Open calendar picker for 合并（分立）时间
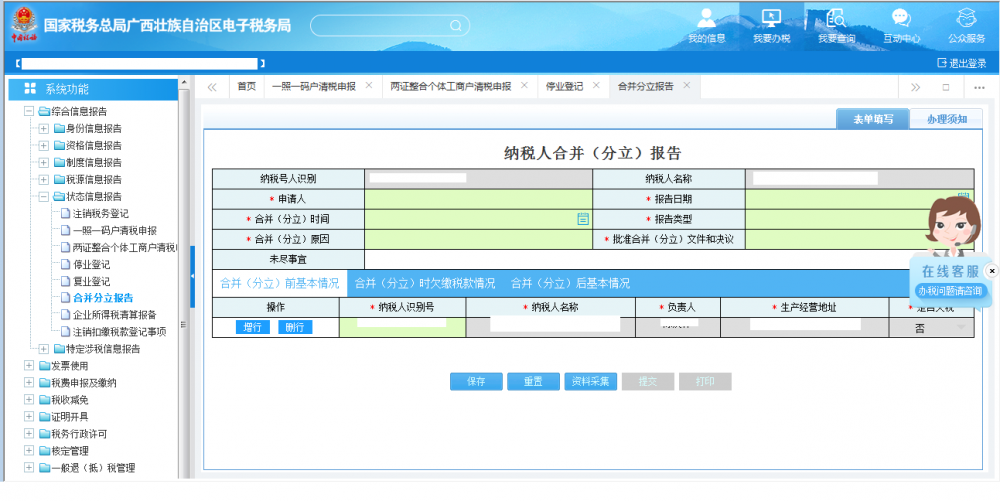 click(583, 219)
